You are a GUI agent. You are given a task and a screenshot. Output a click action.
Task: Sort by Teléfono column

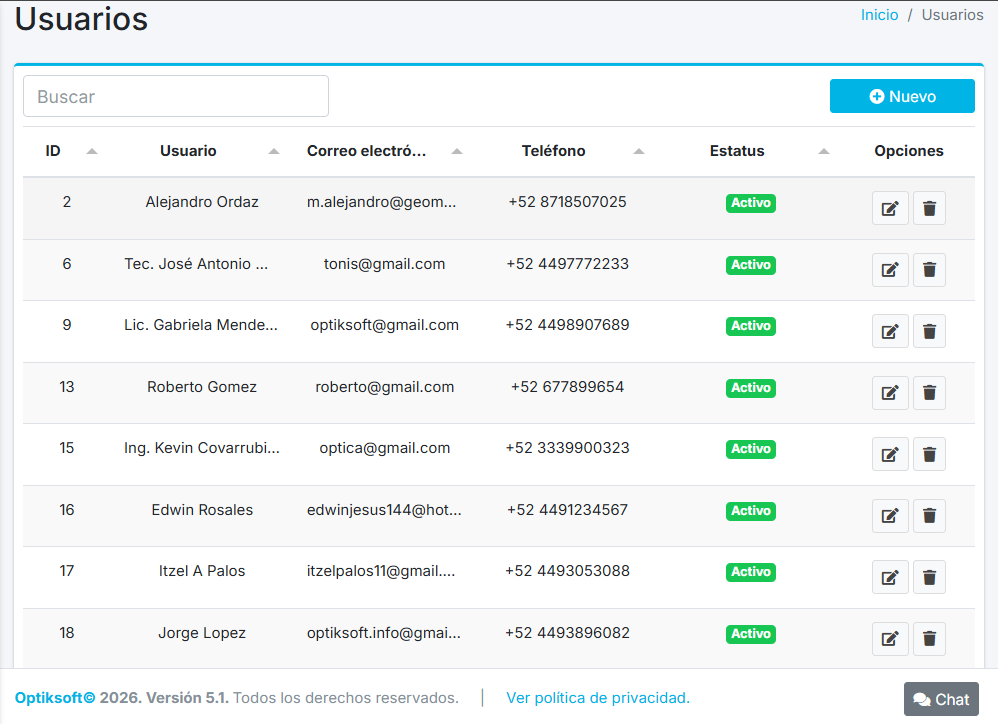tap(638, 152)
